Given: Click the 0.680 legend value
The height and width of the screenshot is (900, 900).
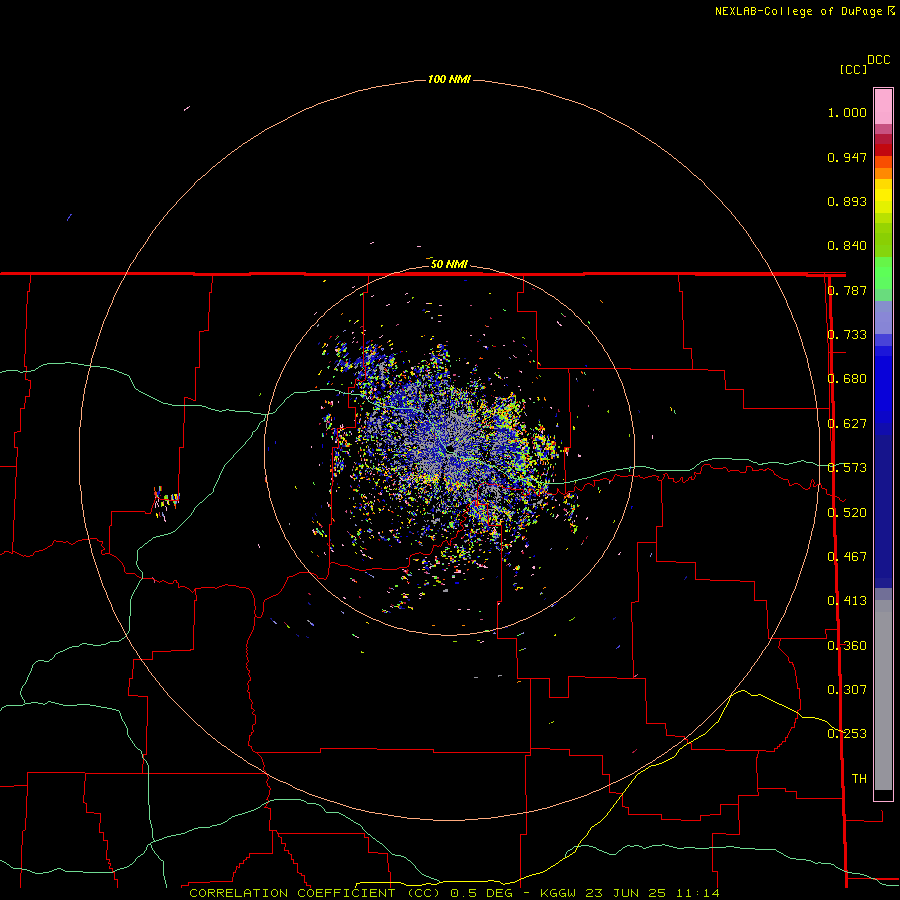Looking at the screenshot, I should click(x=847, y=379).
